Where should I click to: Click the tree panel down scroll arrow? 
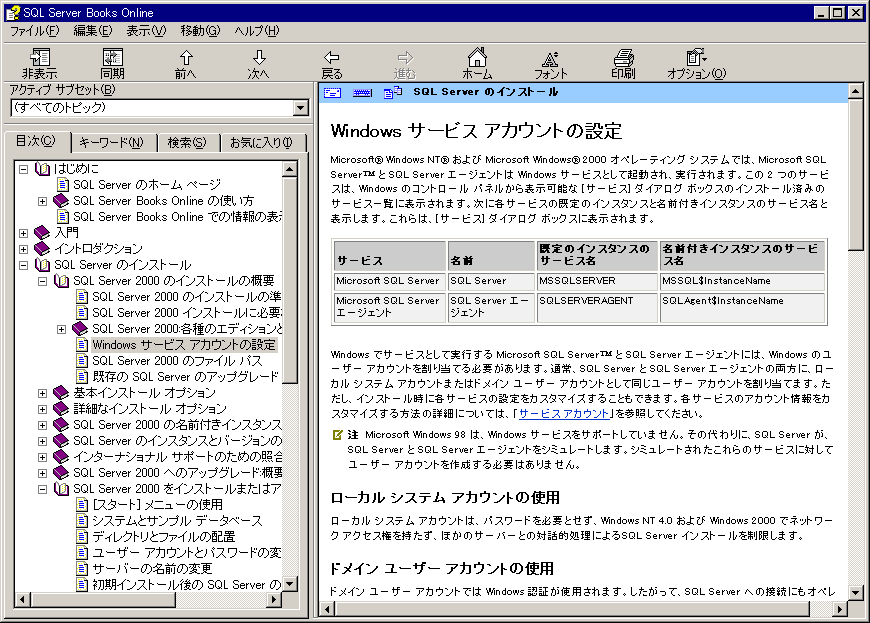[x=290, y=584]
